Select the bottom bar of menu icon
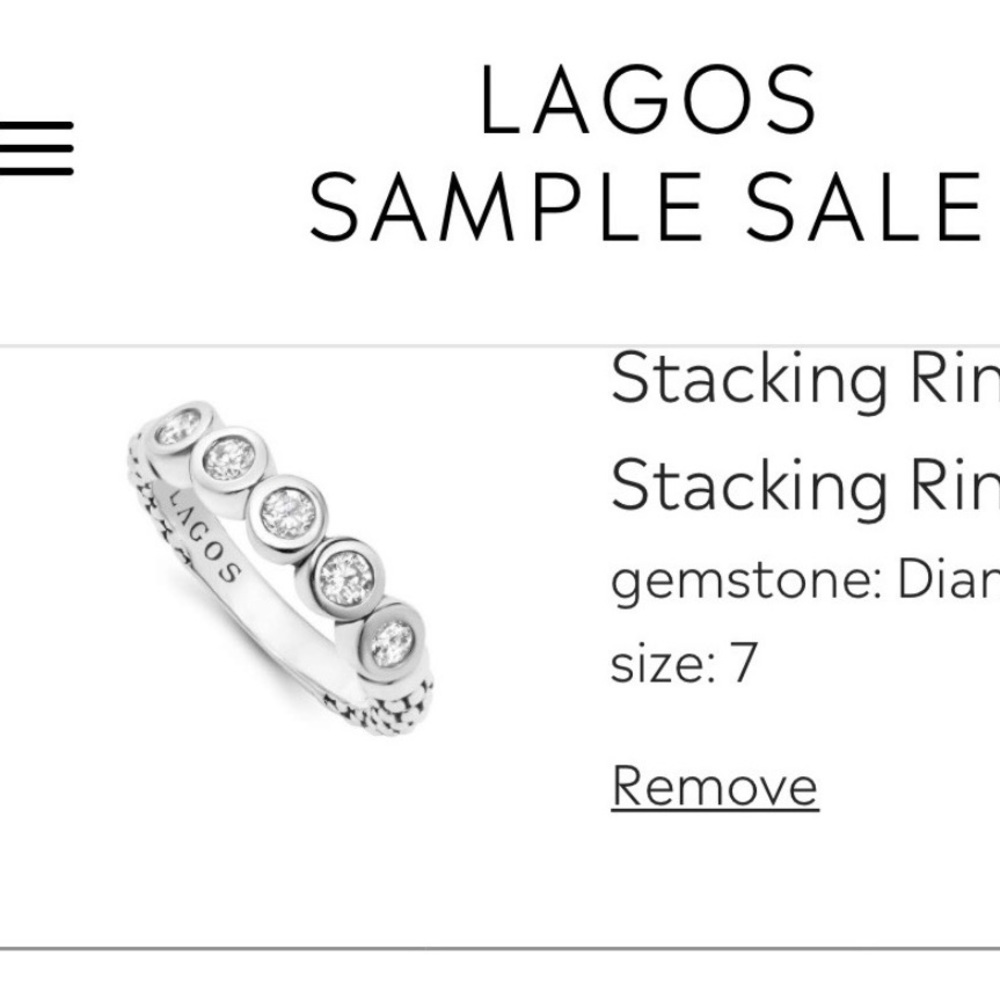 click(x=38, y=173)
